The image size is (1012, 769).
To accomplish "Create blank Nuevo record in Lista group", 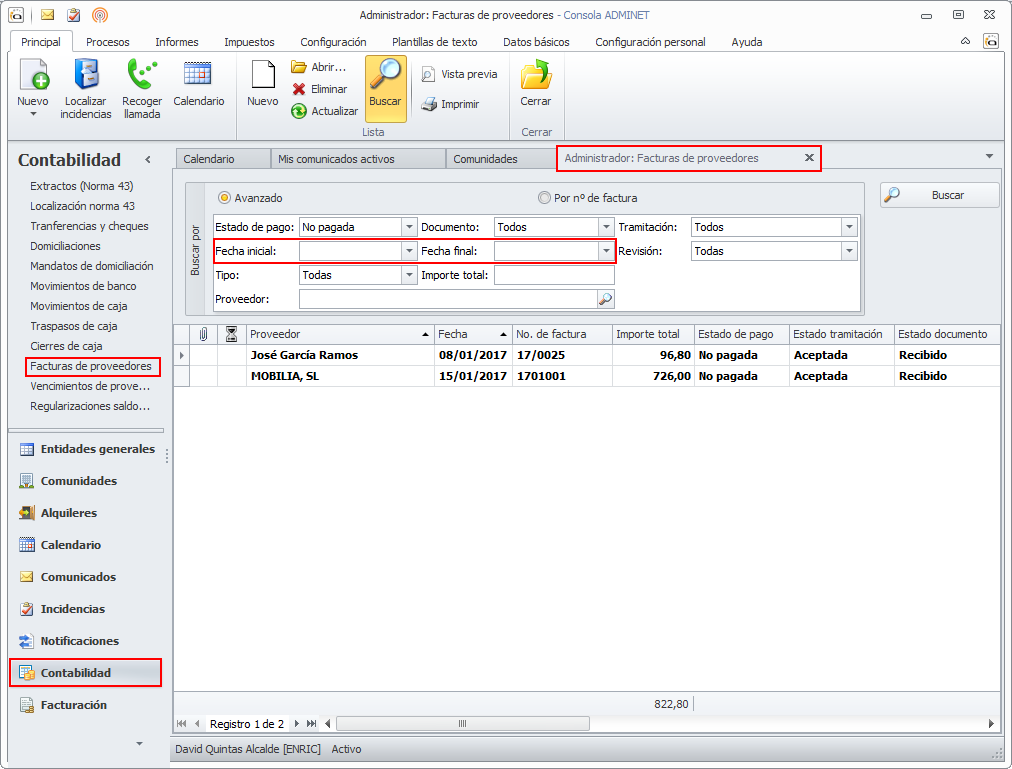I will click(263, 82).
